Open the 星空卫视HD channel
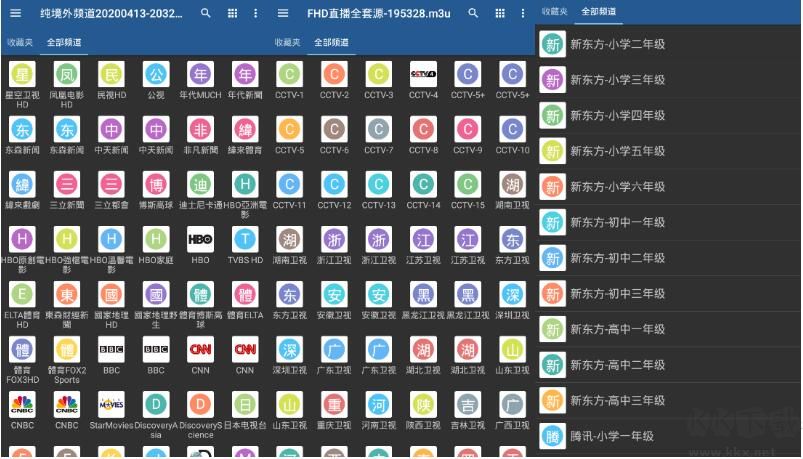803x459 pixels. [23, 85]
